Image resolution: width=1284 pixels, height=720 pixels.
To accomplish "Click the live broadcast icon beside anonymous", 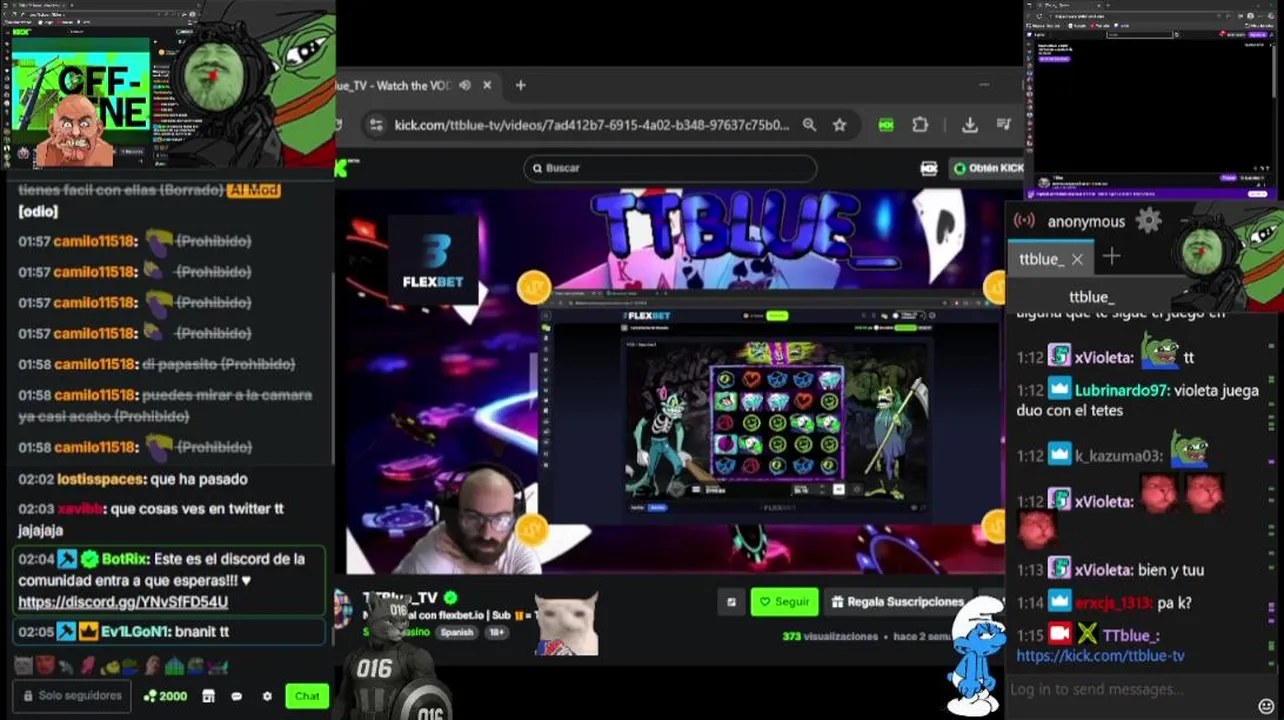I will [1024, 221].
